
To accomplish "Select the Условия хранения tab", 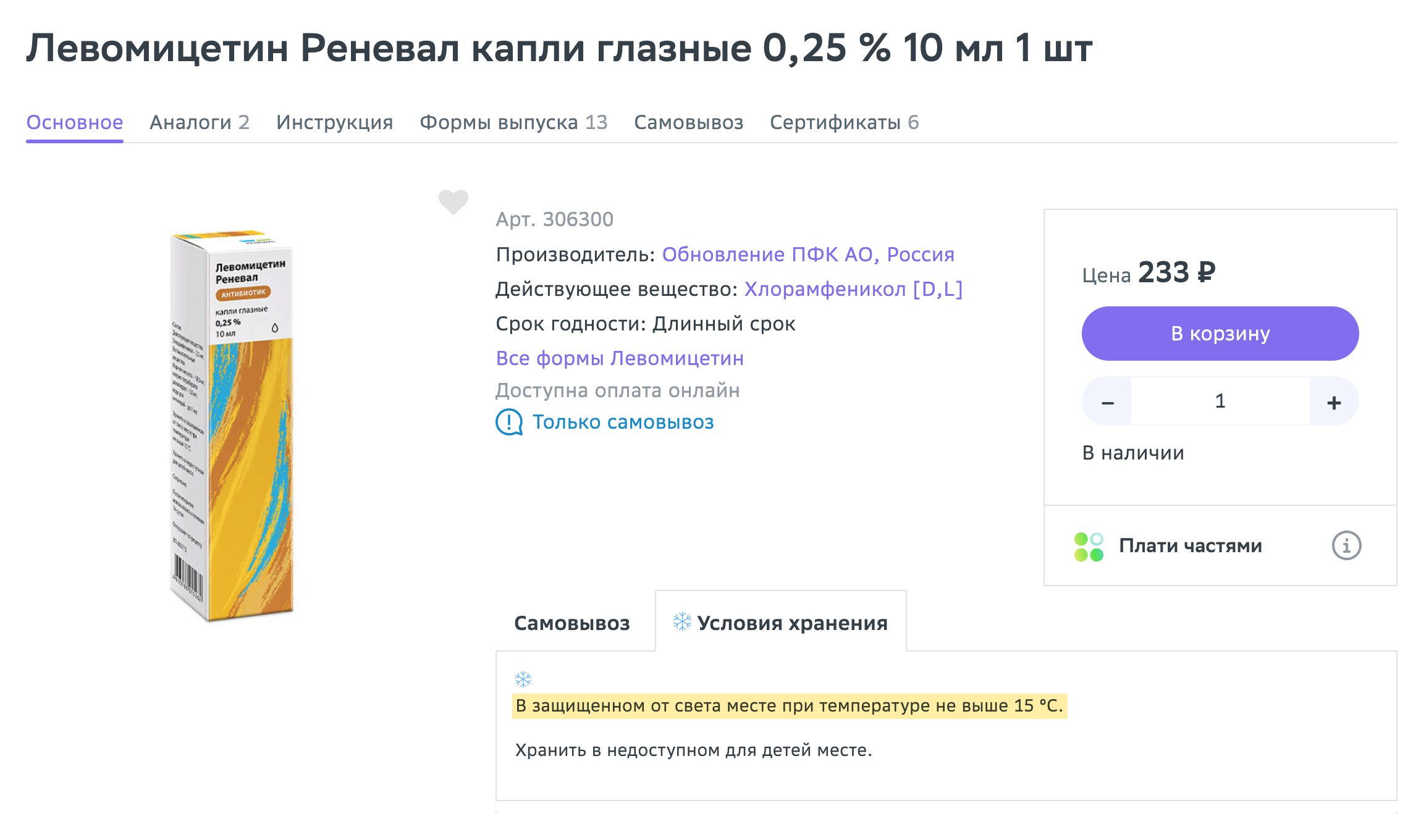I will (781, 621).
